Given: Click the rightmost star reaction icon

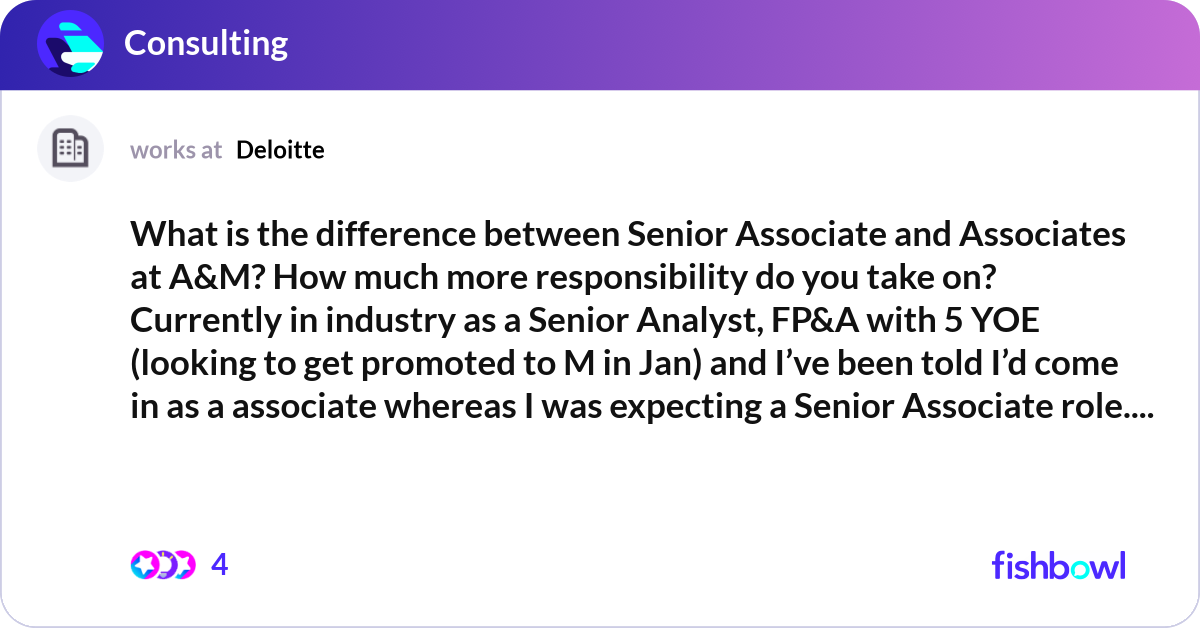Looking at the screenshot, I should point(182,565).
